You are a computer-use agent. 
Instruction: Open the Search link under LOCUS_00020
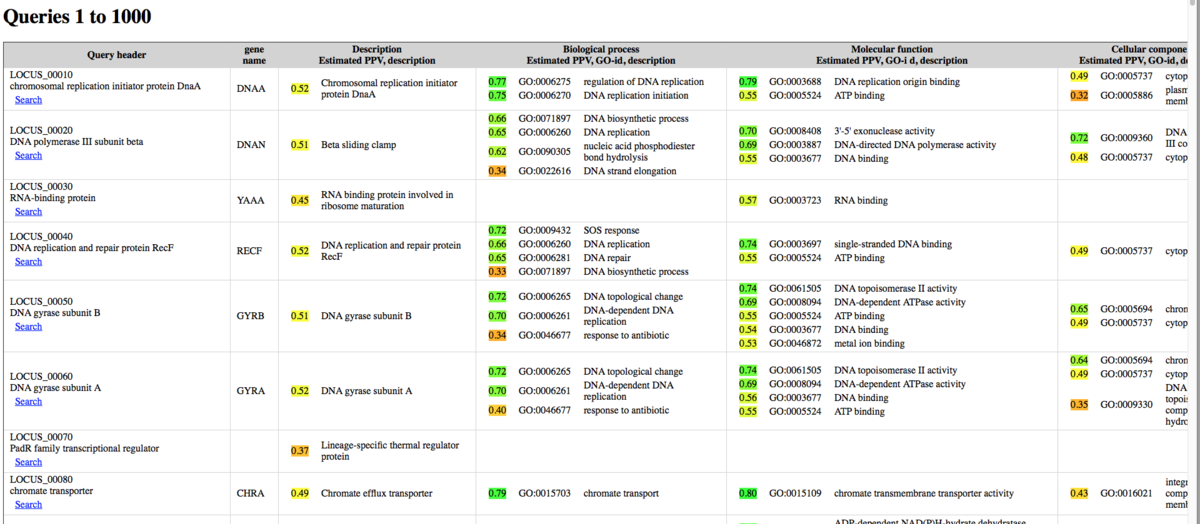point(28,155)
